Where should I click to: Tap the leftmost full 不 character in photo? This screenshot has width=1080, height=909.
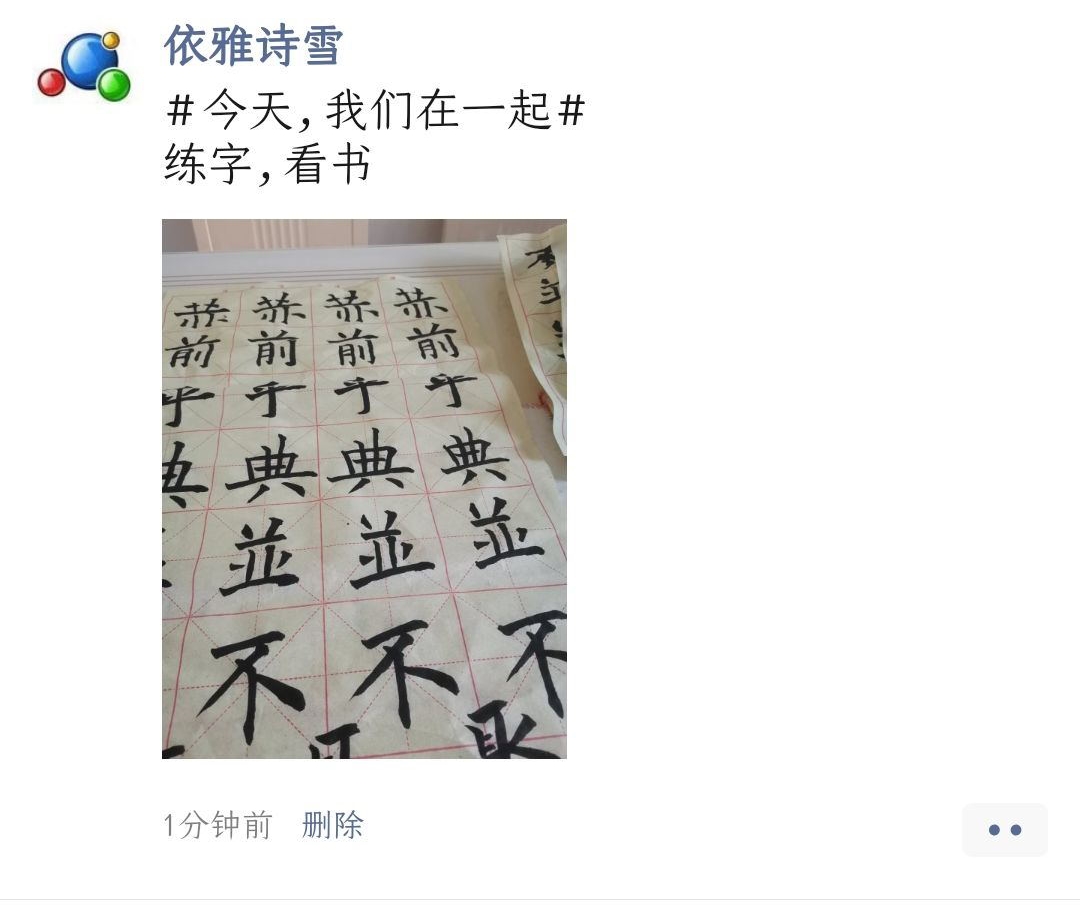point(251,680)
